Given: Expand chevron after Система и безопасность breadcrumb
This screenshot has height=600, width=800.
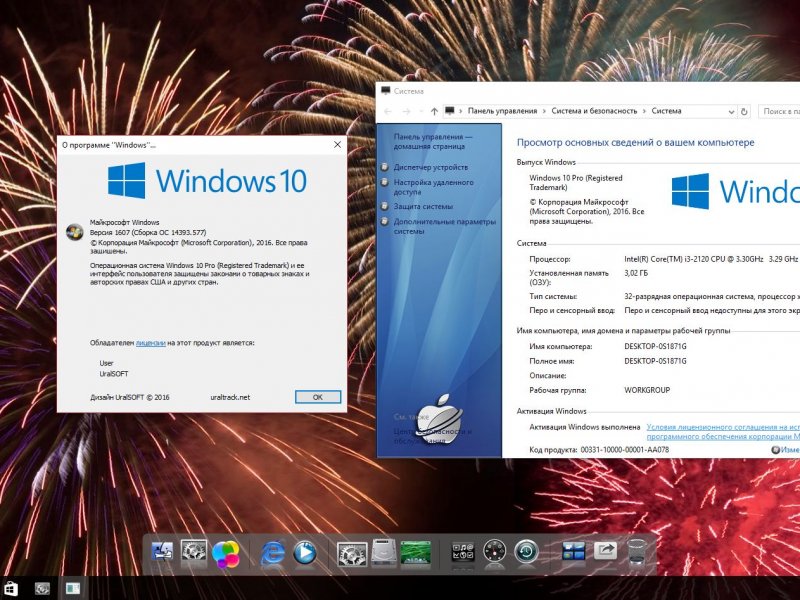Looking at the screenshot, I should click(644, 111).
